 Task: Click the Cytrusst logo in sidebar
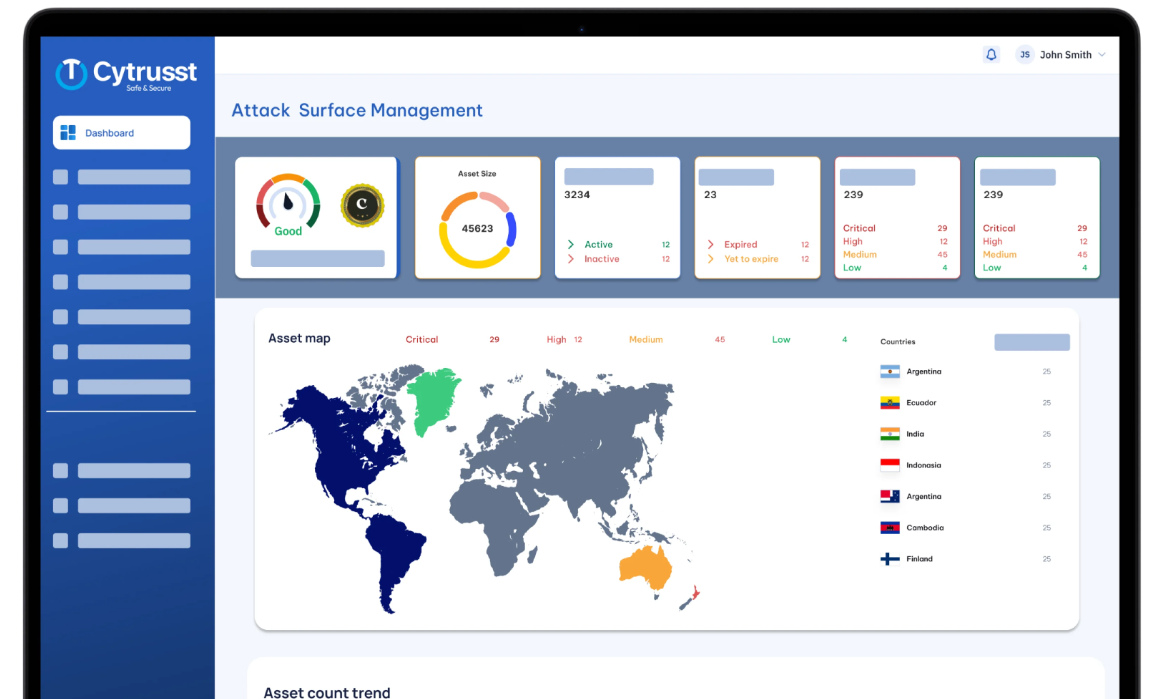(x=125, y=70)
